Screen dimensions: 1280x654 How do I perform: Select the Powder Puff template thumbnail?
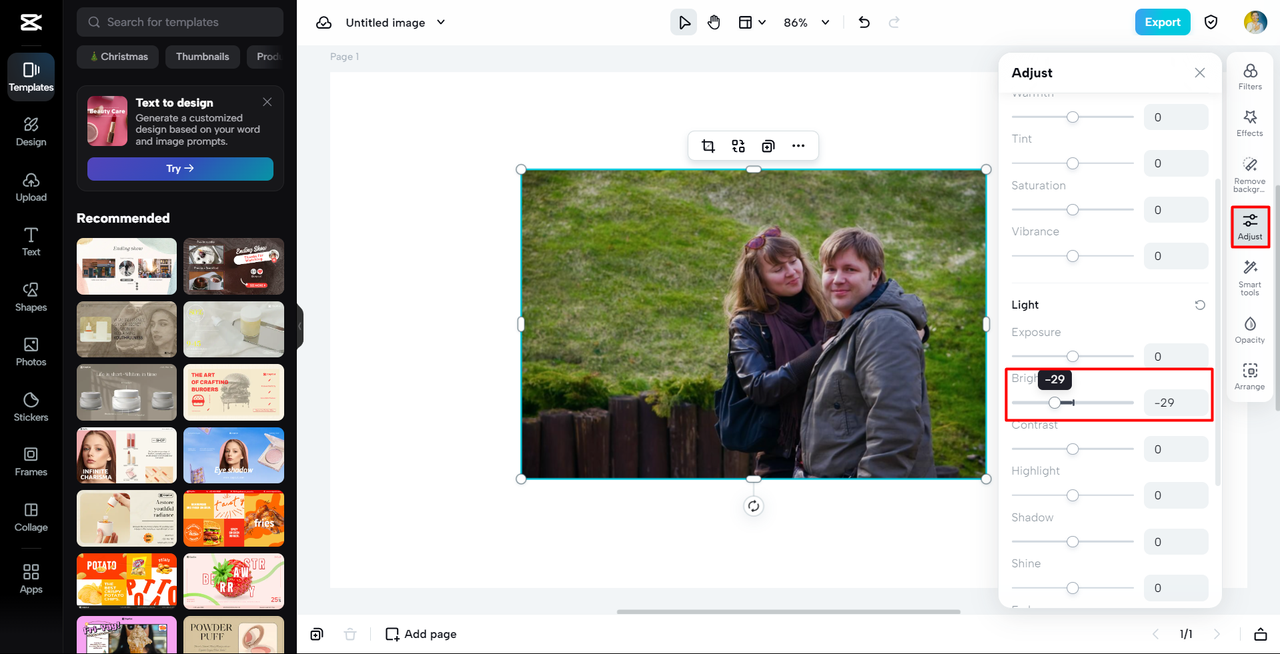tap(233, 633)
